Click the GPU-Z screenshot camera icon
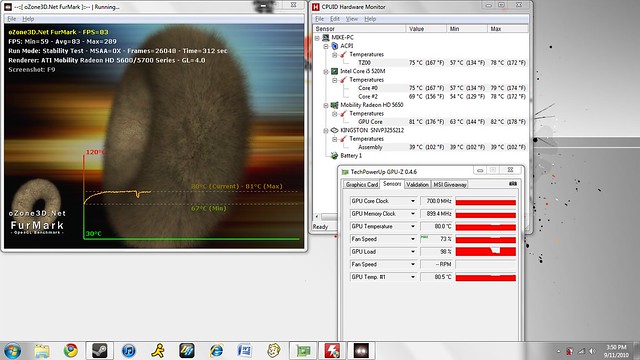640x360 pixels. [513, 184]
